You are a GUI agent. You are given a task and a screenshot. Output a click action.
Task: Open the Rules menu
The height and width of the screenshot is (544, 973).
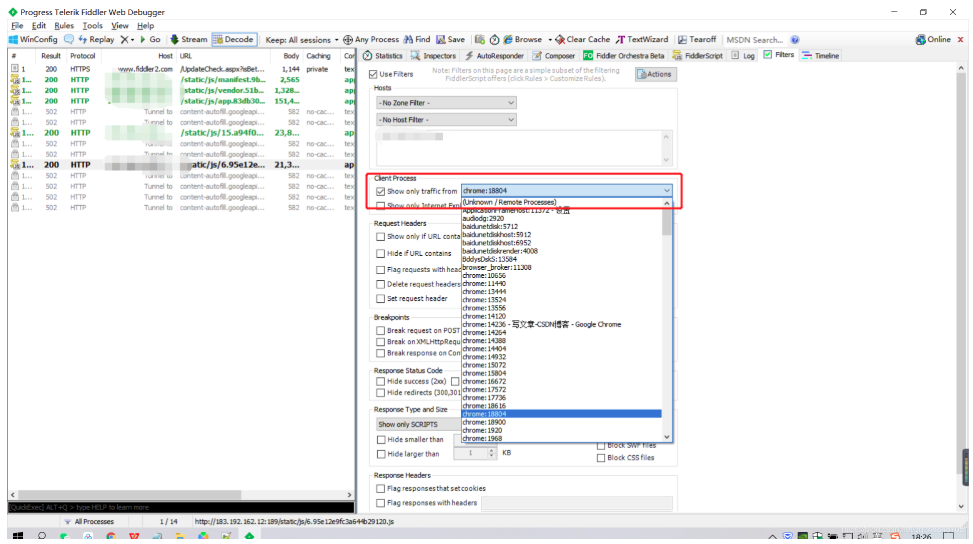click(63, 25)
